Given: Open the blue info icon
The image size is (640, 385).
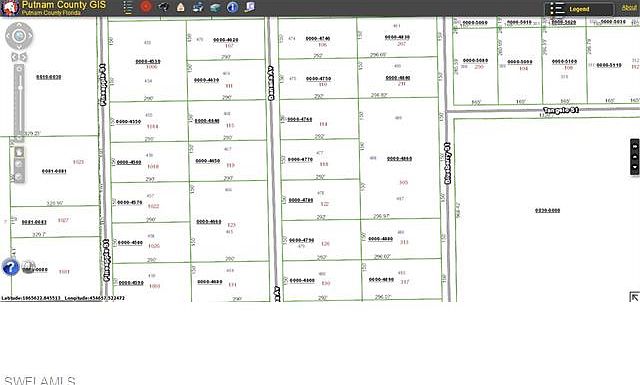Looking at the screenshot, I should (x=232, y=7).
